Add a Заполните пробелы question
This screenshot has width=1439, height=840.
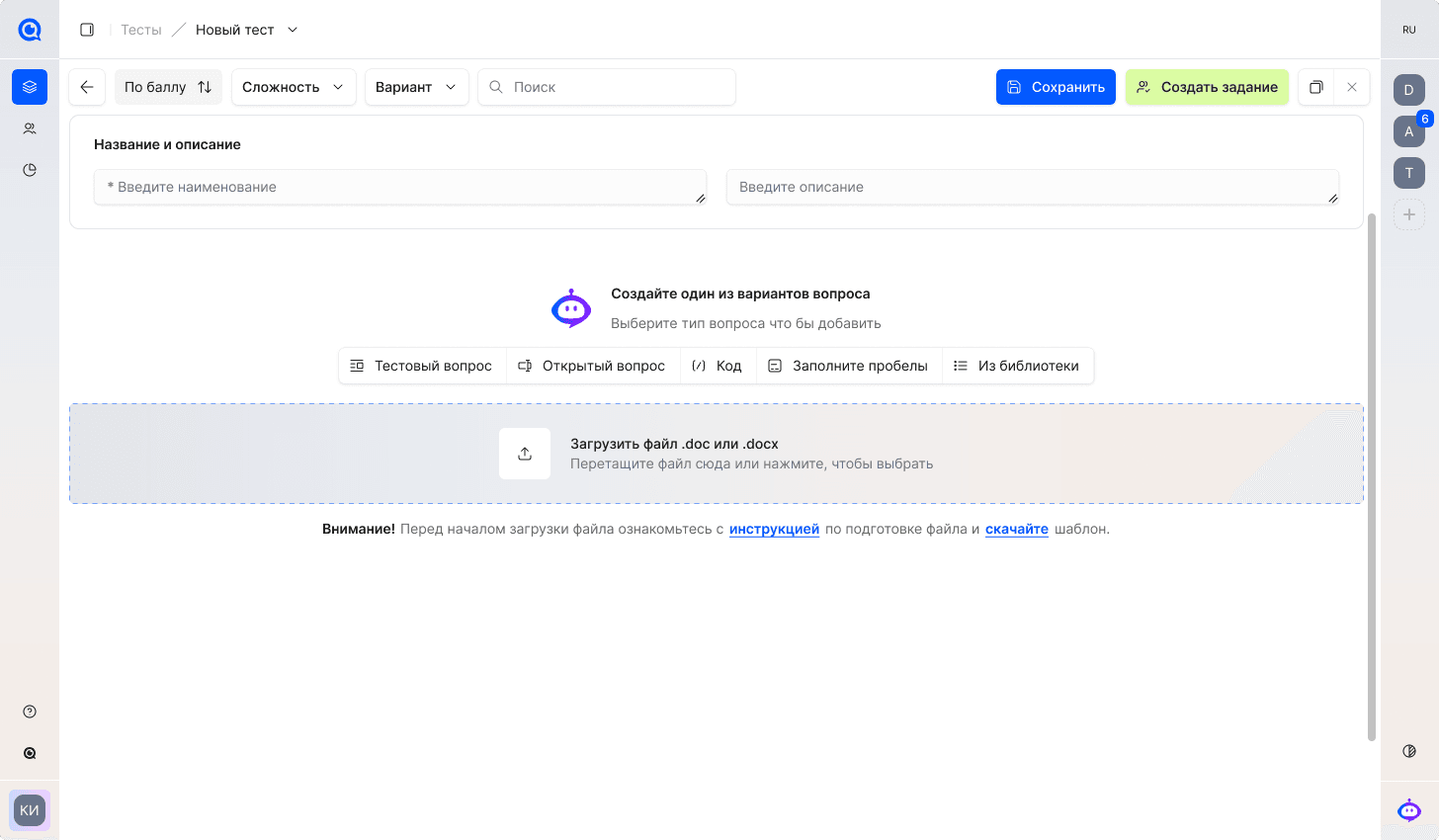tap(849, 366)
